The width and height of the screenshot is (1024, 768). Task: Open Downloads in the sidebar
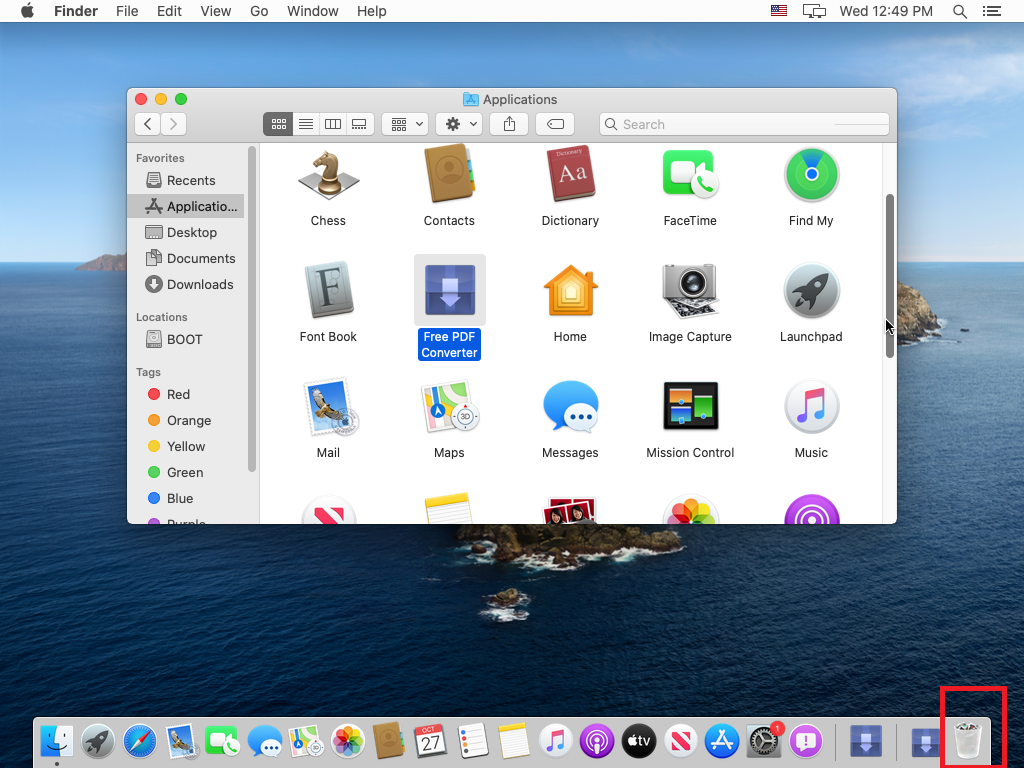tap(185, 285)
